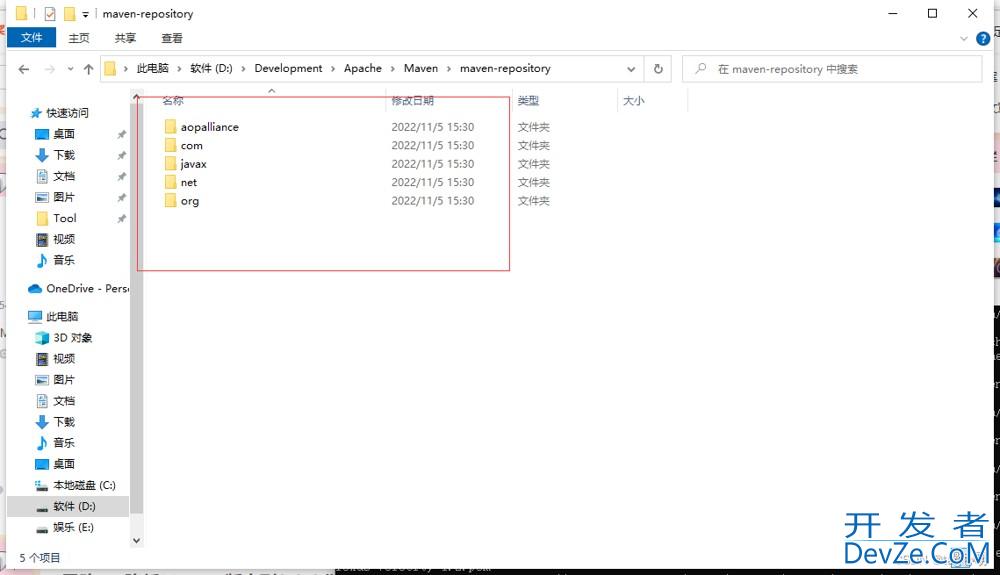The image size is (1000, 575).
Task: Select the aopalliance folder name
Action: (209, 127)
